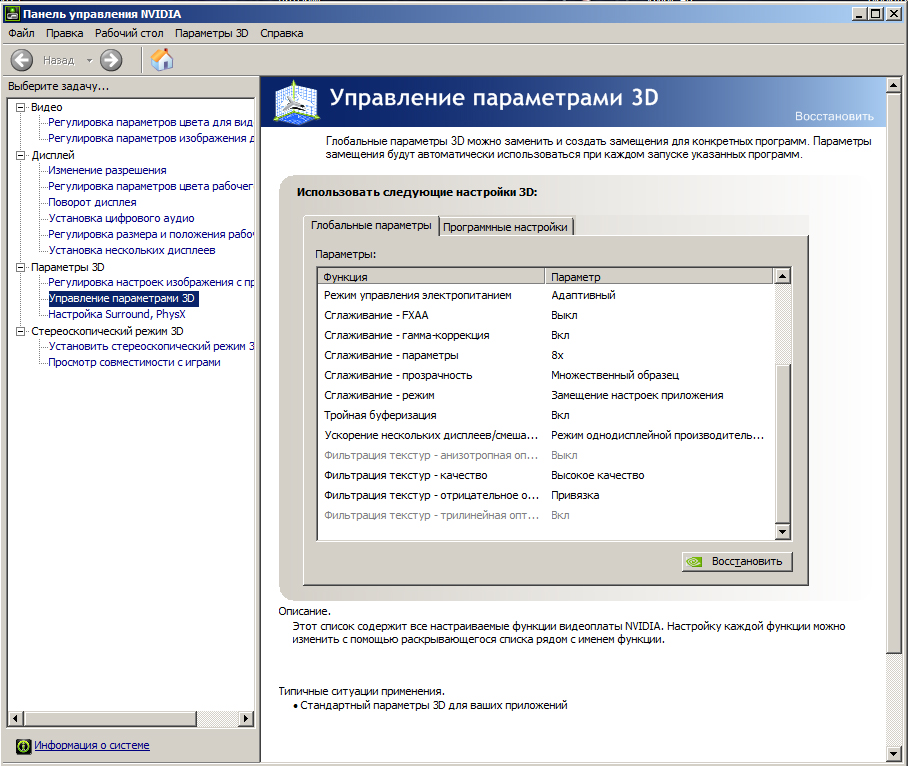Click the Home house icon in the toolbar

pos(162,60)
